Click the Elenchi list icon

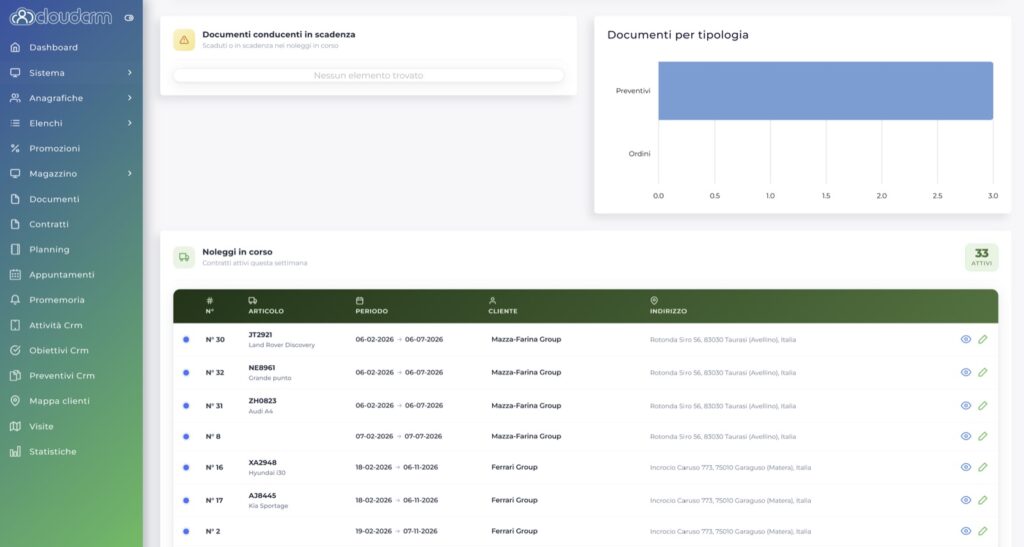15,123
